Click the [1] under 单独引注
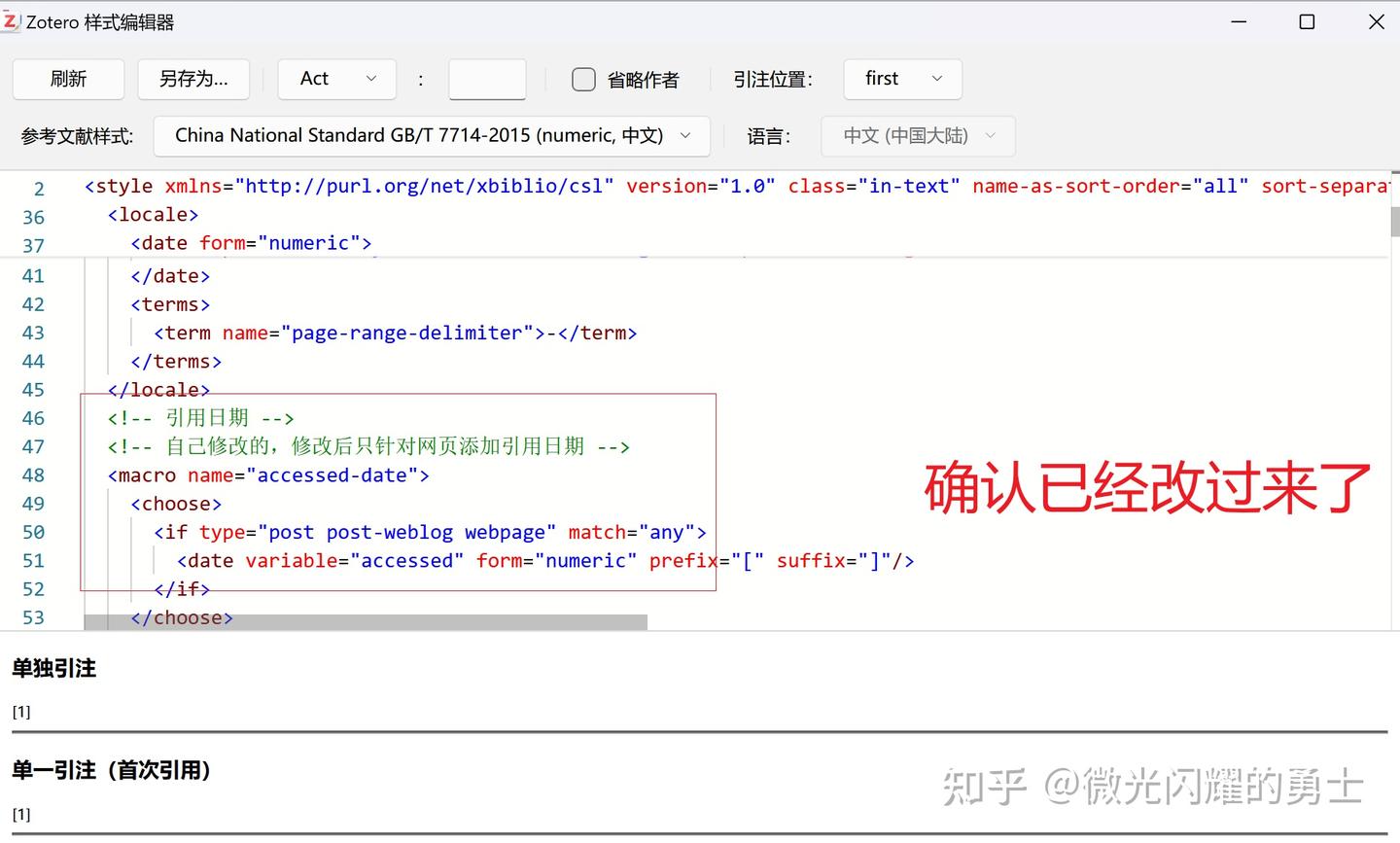 [x=21, y=712]
